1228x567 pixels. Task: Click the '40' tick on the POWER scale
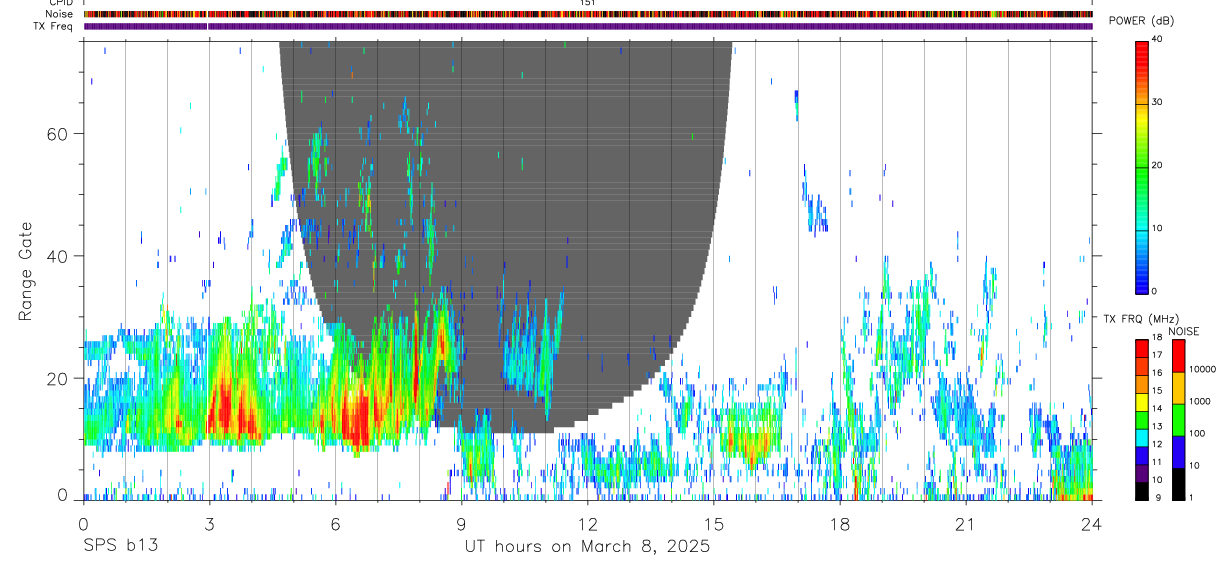[x=1157, y=40]
